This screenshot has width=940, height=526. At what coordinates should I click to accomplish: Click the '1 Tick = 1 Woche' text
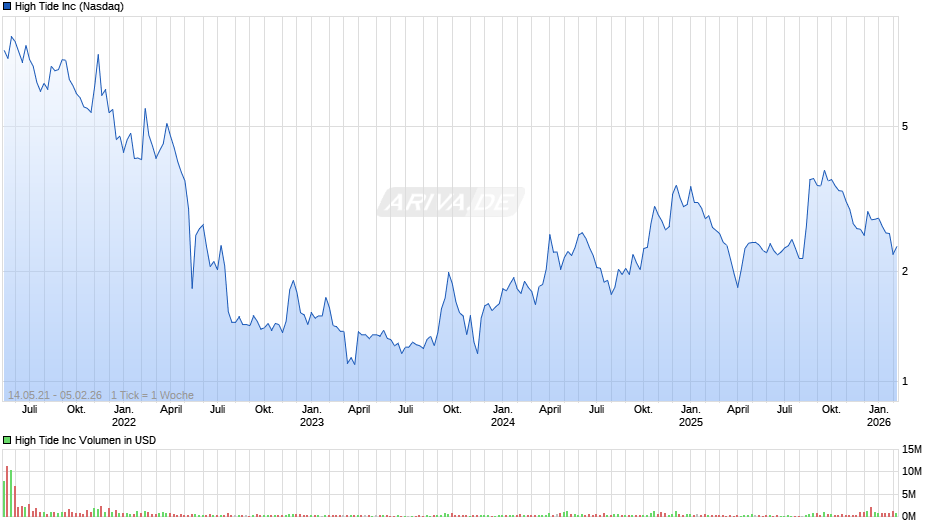tap(152, 395)
